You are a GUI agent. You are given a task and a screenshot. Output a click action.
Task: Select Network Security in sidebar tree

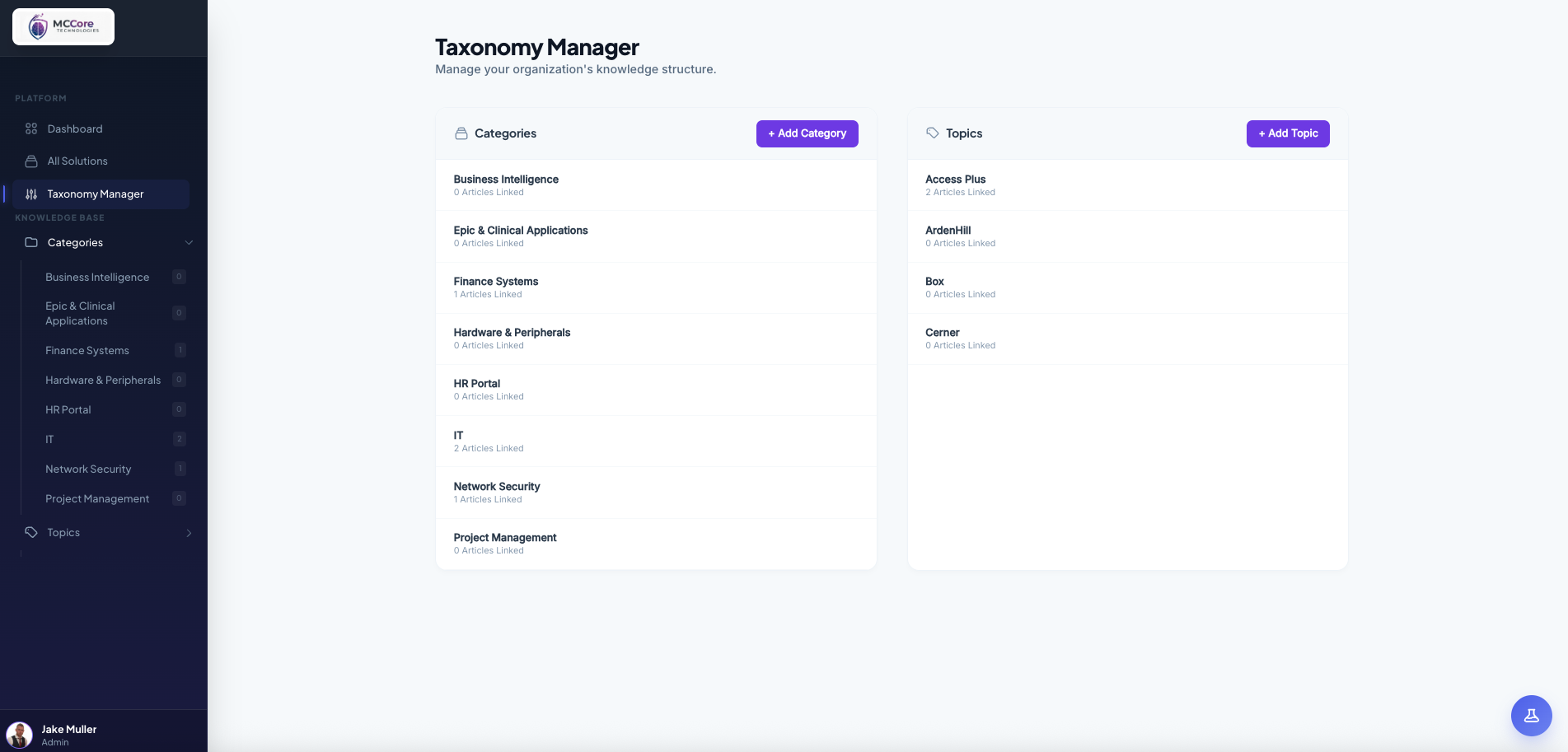point(88,469)
